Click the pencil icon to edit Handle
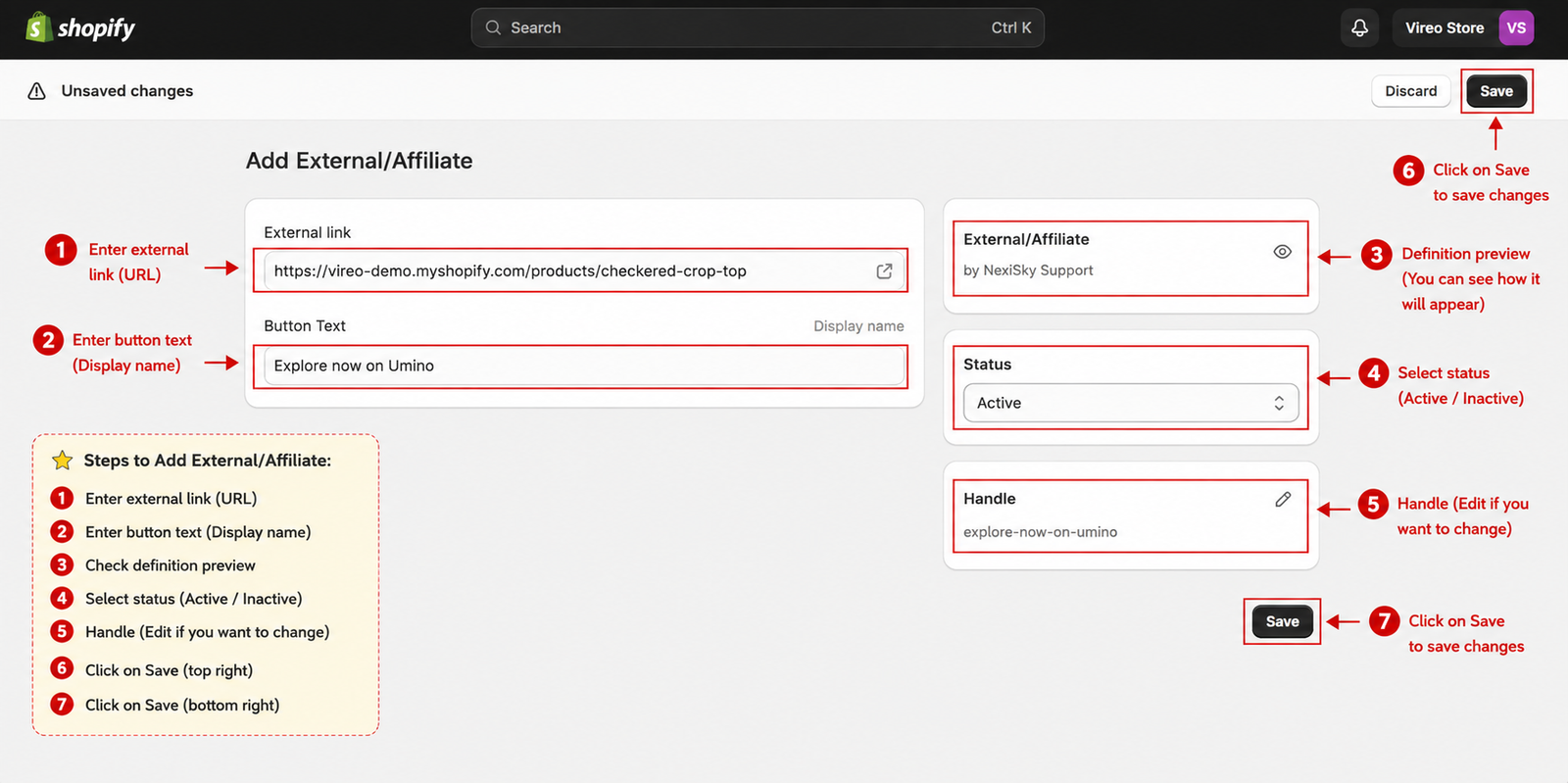The image size is (1568, 783). pos(1283,499)
